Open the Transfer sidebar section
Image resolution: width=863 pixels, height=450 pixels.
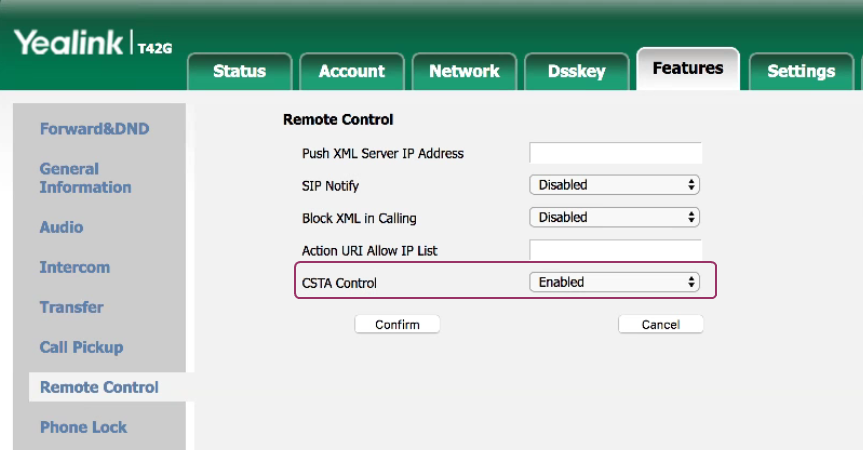tap(71, 307)
